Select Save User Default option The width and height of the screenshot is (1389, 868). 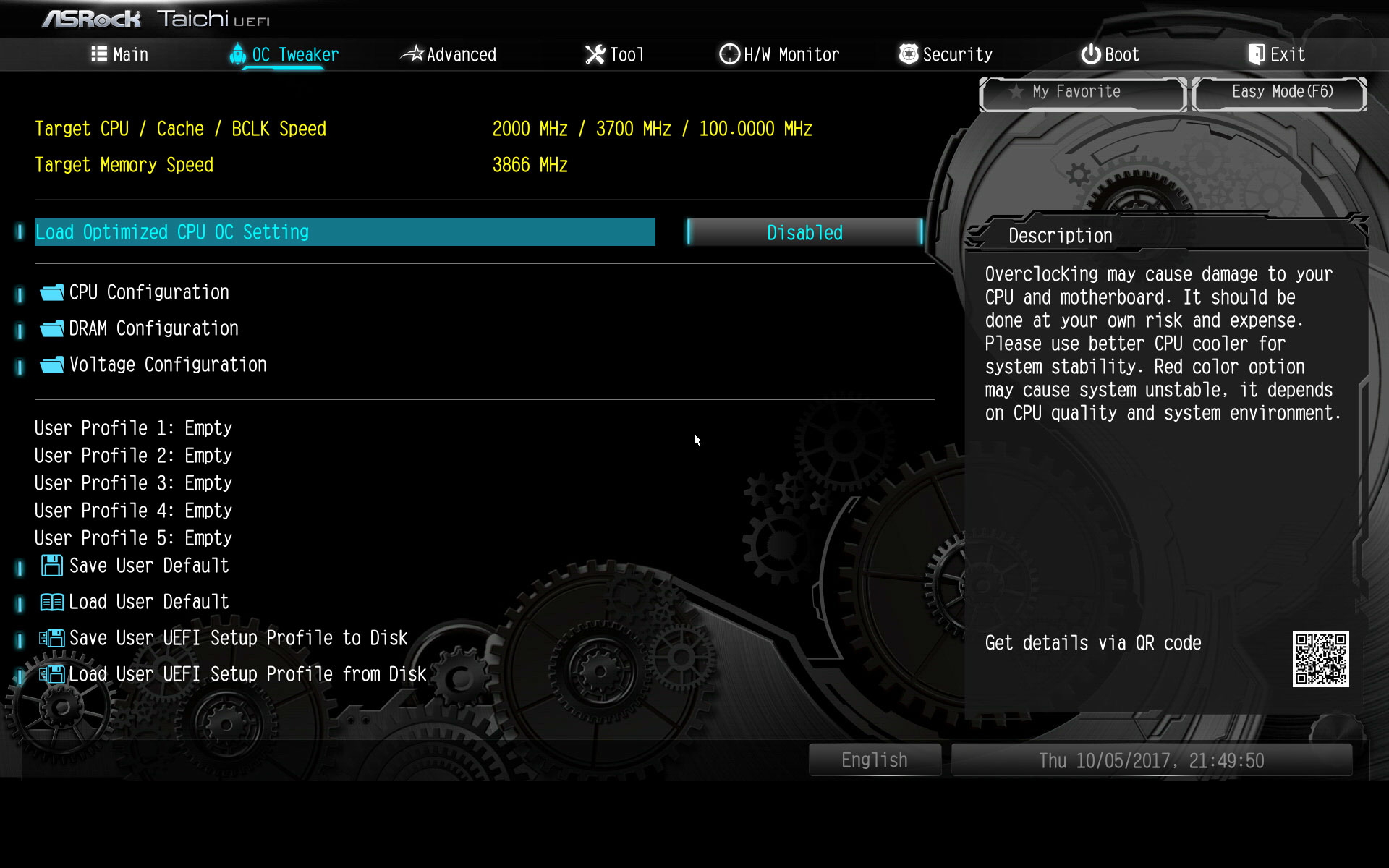click(148, 565)
